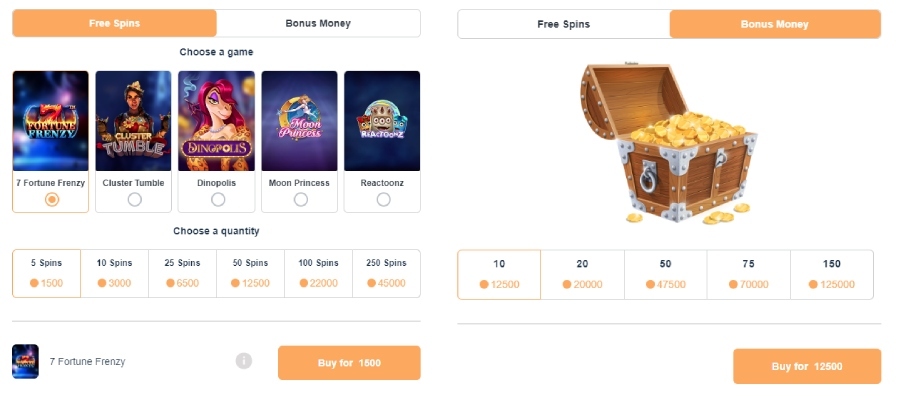Image resolution: width=900 pixels, height=396 pixels.
Task: Switch to the left panel Bonus Money tab
Action: click(319, 24)
